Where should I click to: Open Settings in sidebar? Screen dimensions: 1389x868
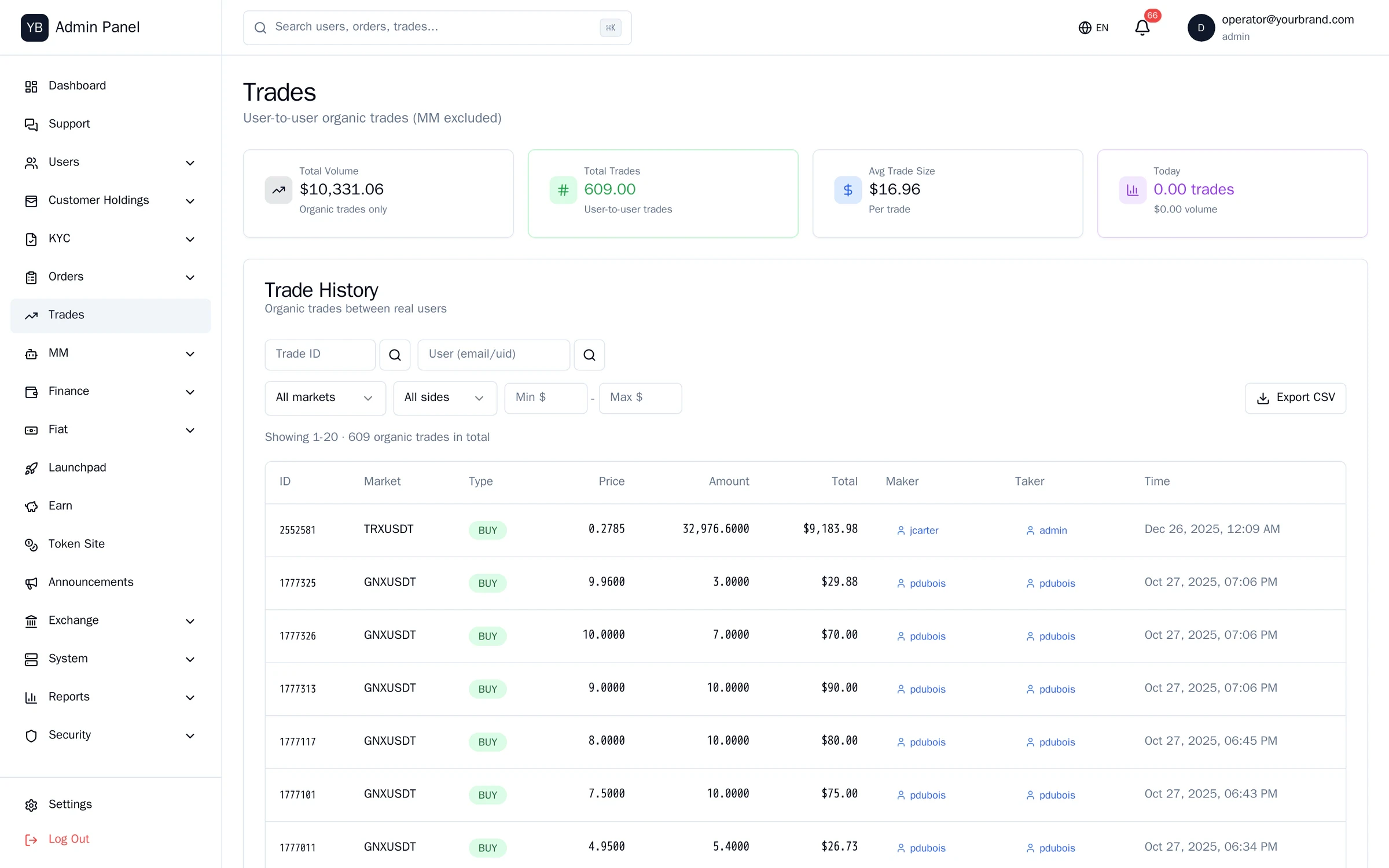point(111,804)
